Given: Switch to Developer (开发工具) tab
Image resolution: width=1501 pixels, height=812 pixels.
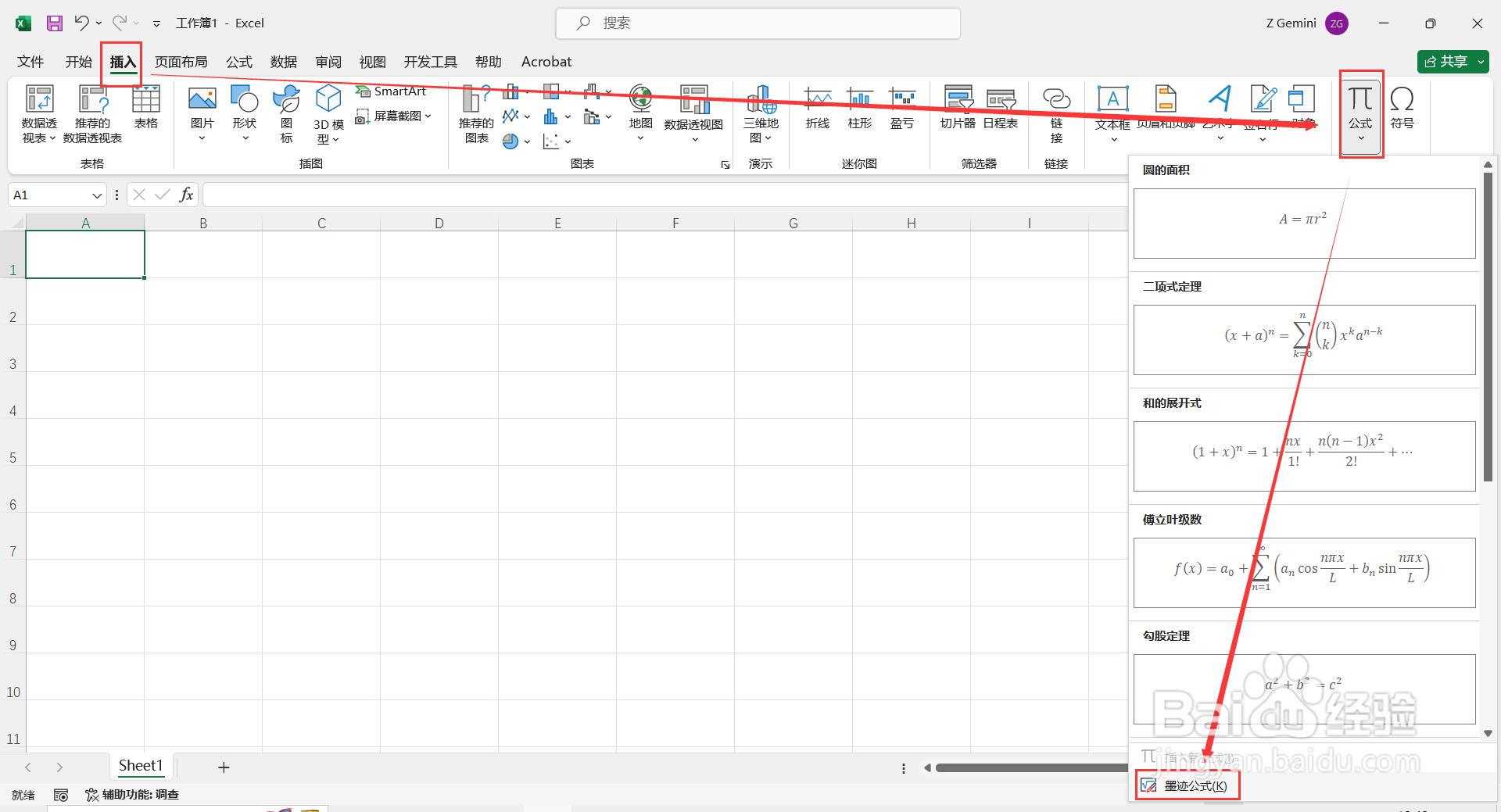Looking at the screenshot, I should coord(430,62).
